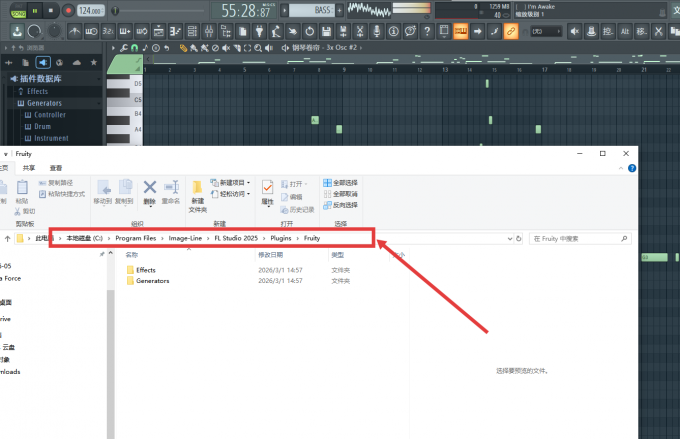Toggle overdub piano-plus icon
The image size is (680, 439).
point(125,31)
